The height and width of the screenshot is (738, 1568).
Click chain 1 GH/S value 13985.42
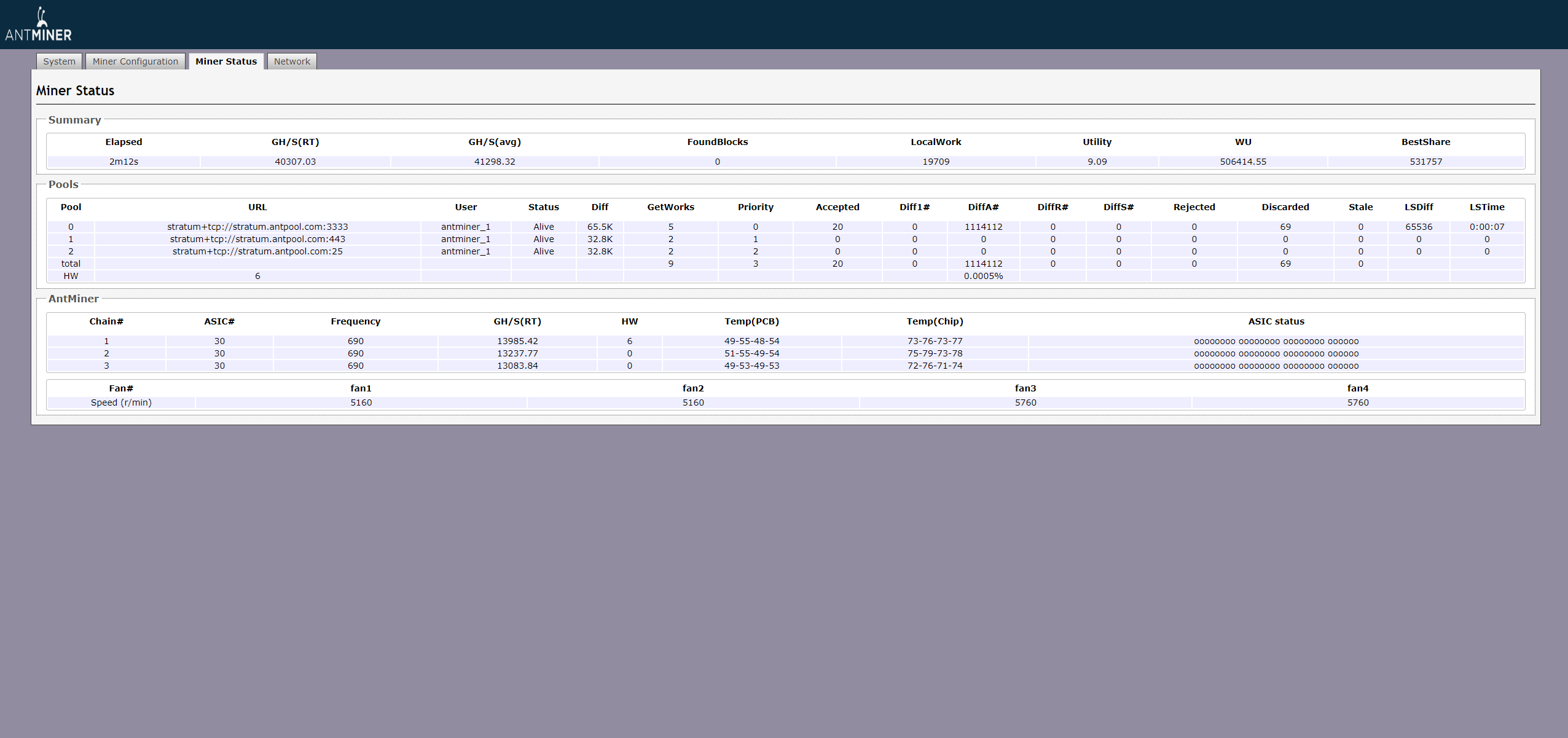517,341
